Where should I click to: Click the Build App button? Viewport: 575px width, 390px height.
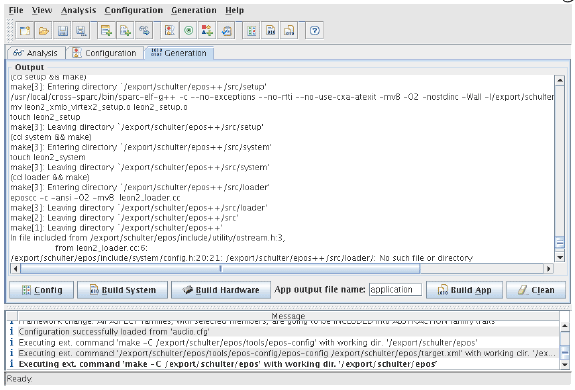point(464,290)
